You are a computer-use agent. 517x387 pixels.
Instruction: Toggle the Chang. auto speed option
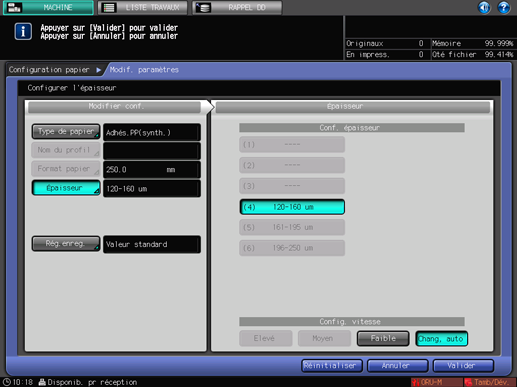pos(442,338)
